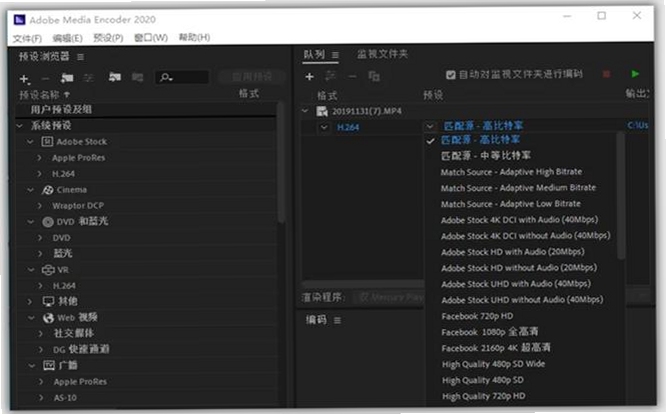Click the preset search field
The image size is (666, 414).
(x=182, y=77)
